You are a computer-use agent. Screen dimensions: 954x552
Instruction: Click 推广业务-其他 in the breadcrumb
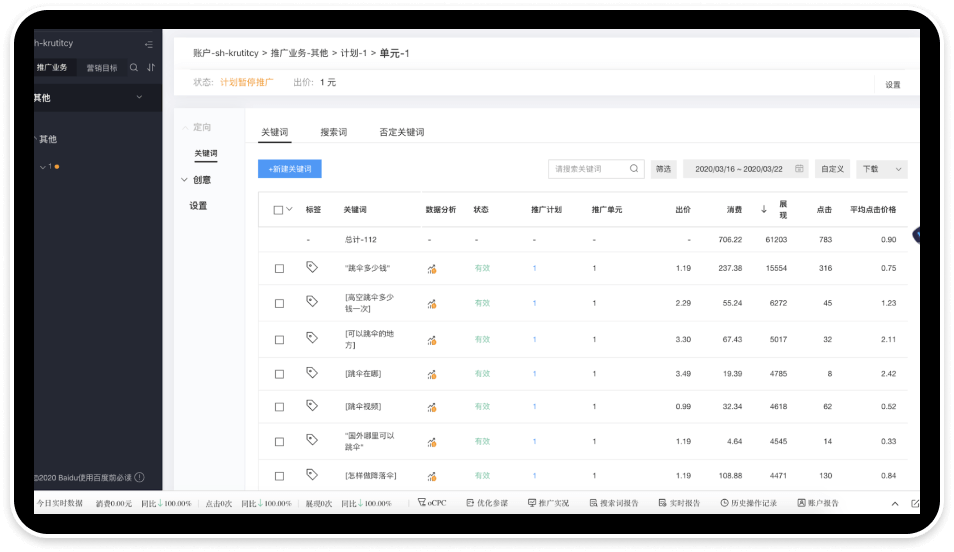[299, 53]
